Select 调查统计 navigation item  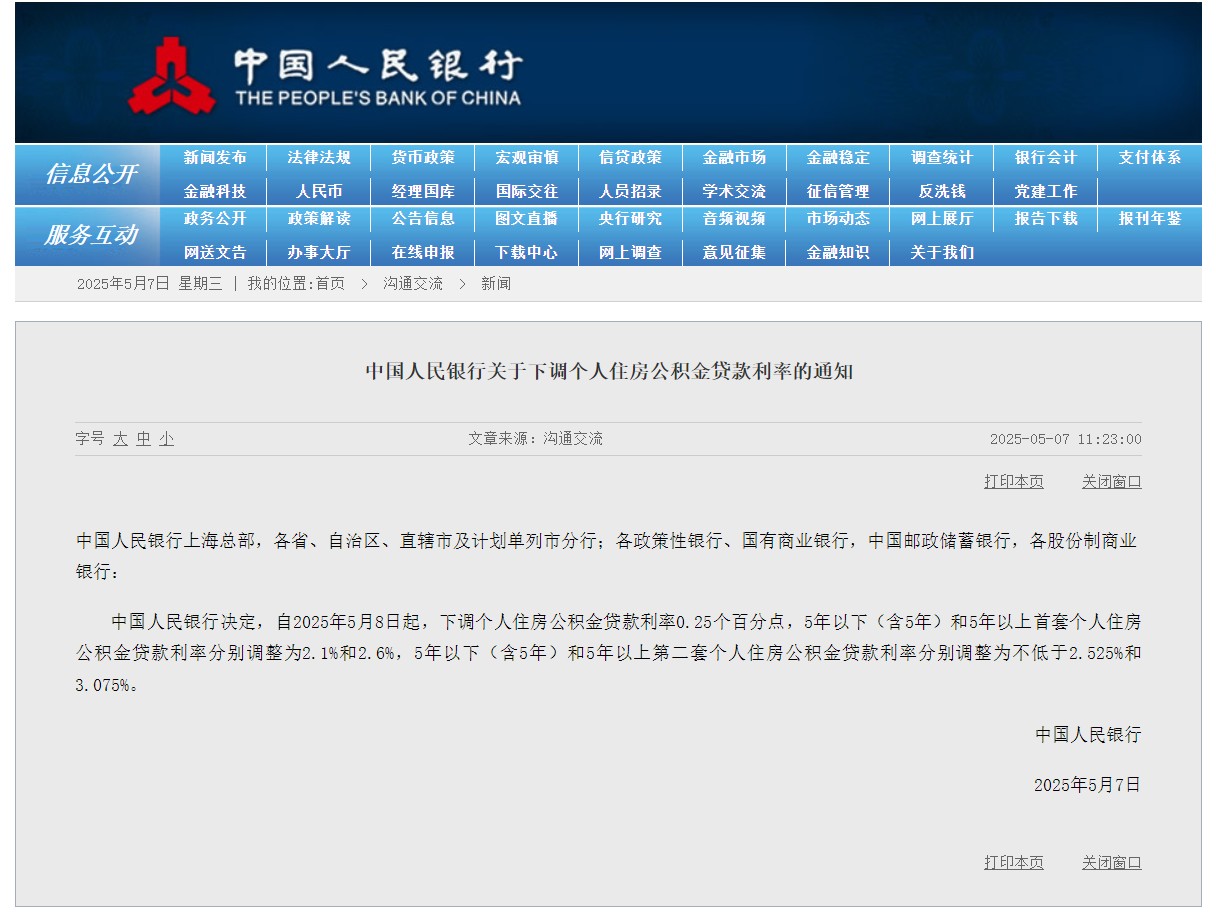click(x=941, y=158)
